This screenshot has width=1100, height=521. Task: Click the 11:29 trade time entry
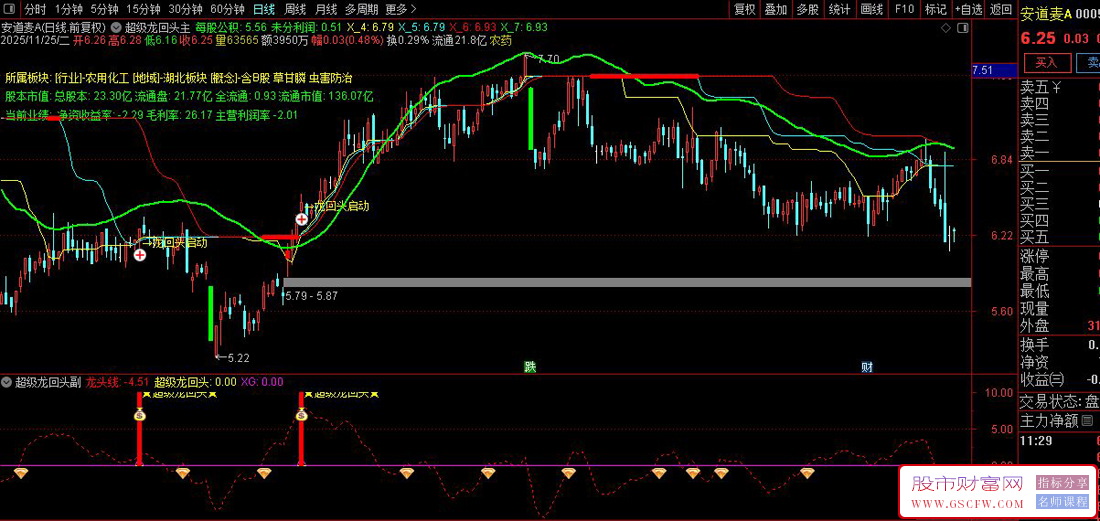point(1036,440)
